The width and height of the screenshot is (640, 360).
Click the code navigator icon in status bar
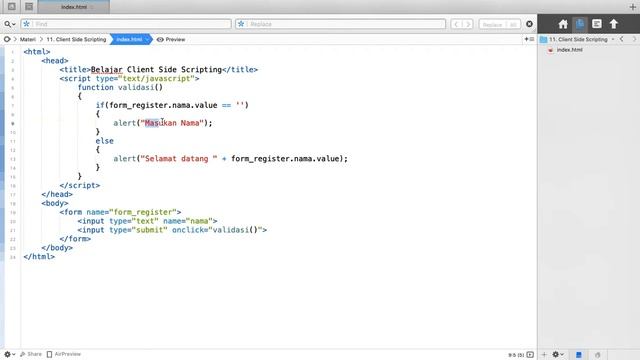tap(530, 355)
